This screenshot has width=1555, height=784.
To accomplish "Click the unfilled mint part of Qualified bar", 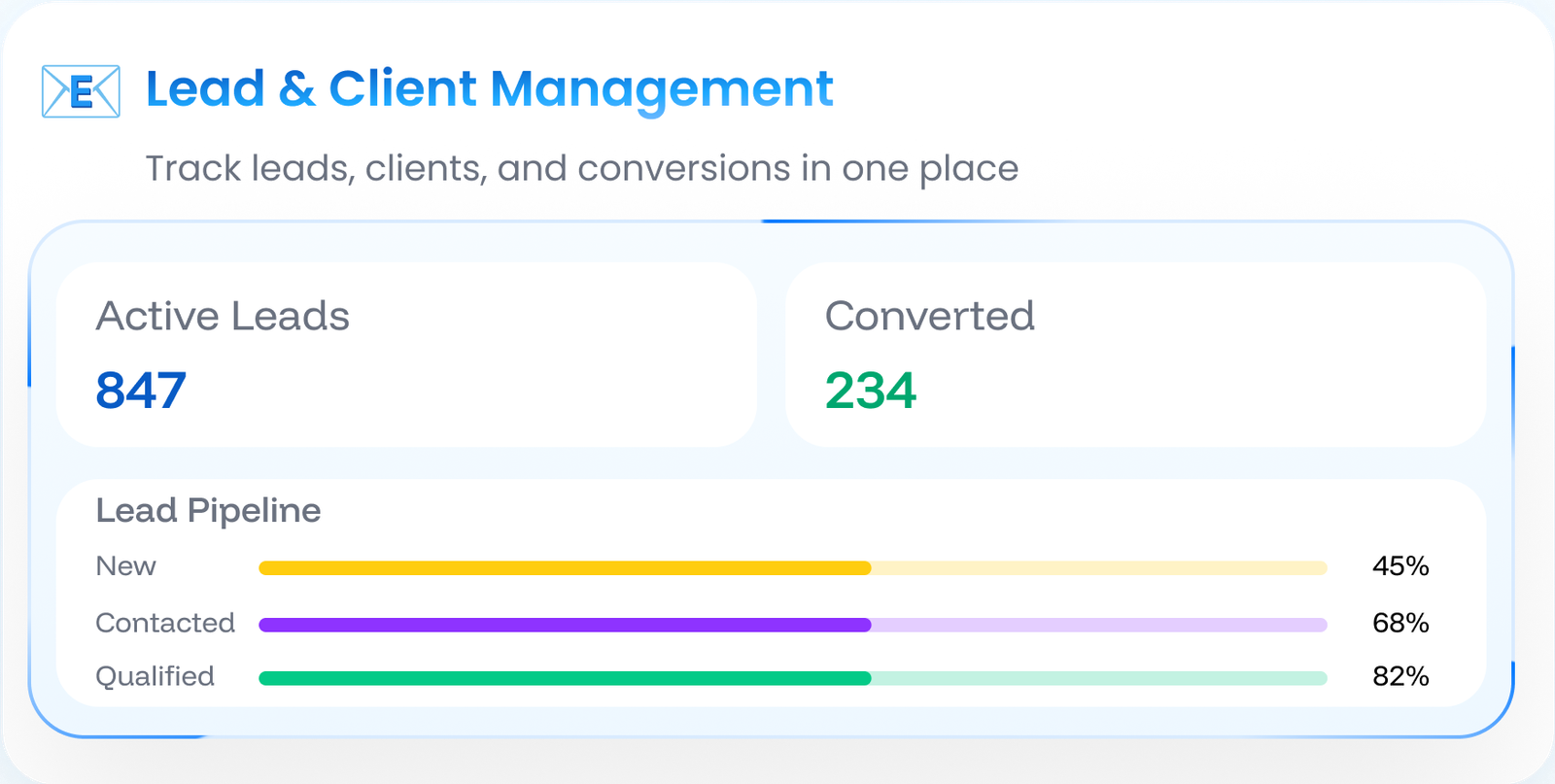I will click(x=1098, y=678).
